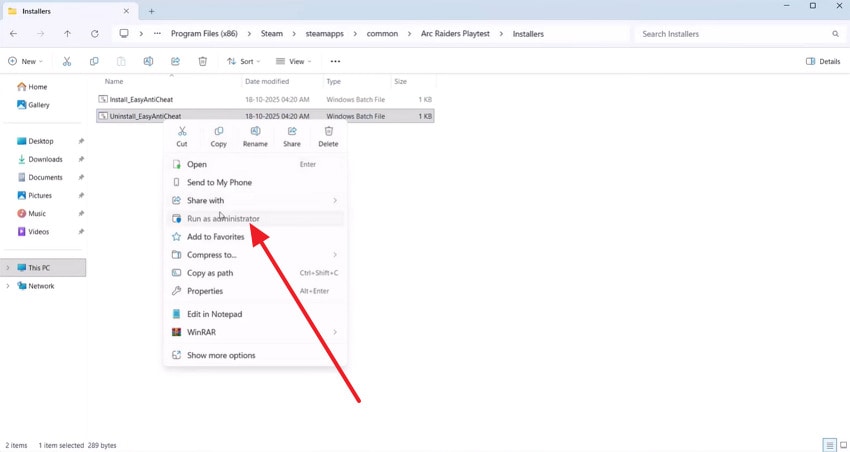This screenshot has height=452, width=850.
Task: Open Documents quick access folder
Action: click(40, 177)
